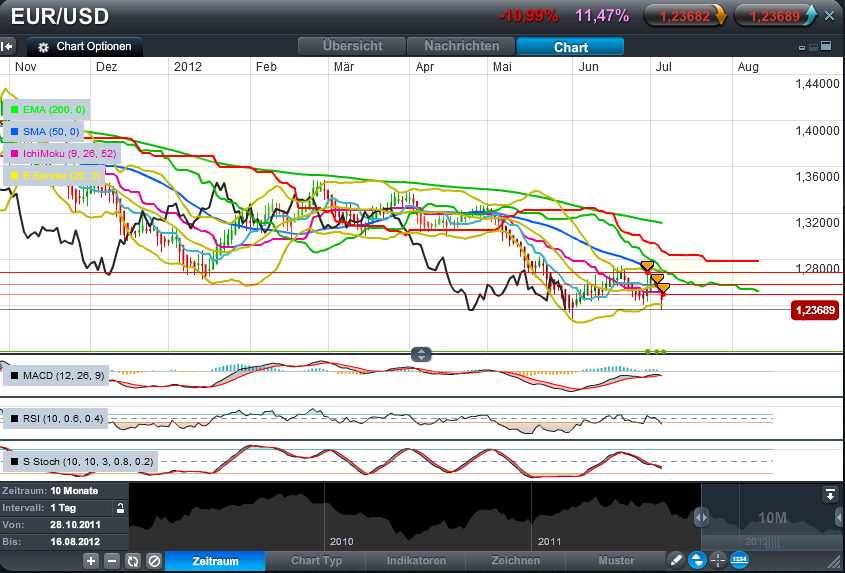Click the second orange marker on chart

657,279
